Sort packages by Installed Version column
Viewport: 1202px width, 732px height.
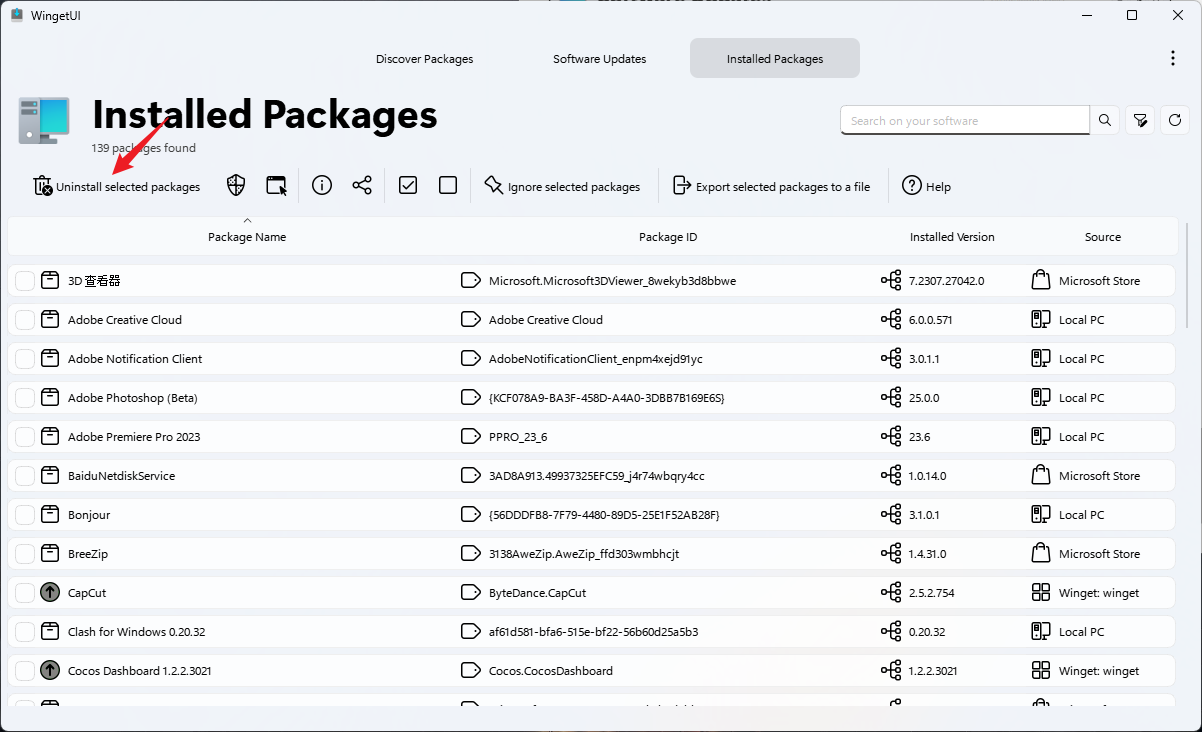click(952, 237)
